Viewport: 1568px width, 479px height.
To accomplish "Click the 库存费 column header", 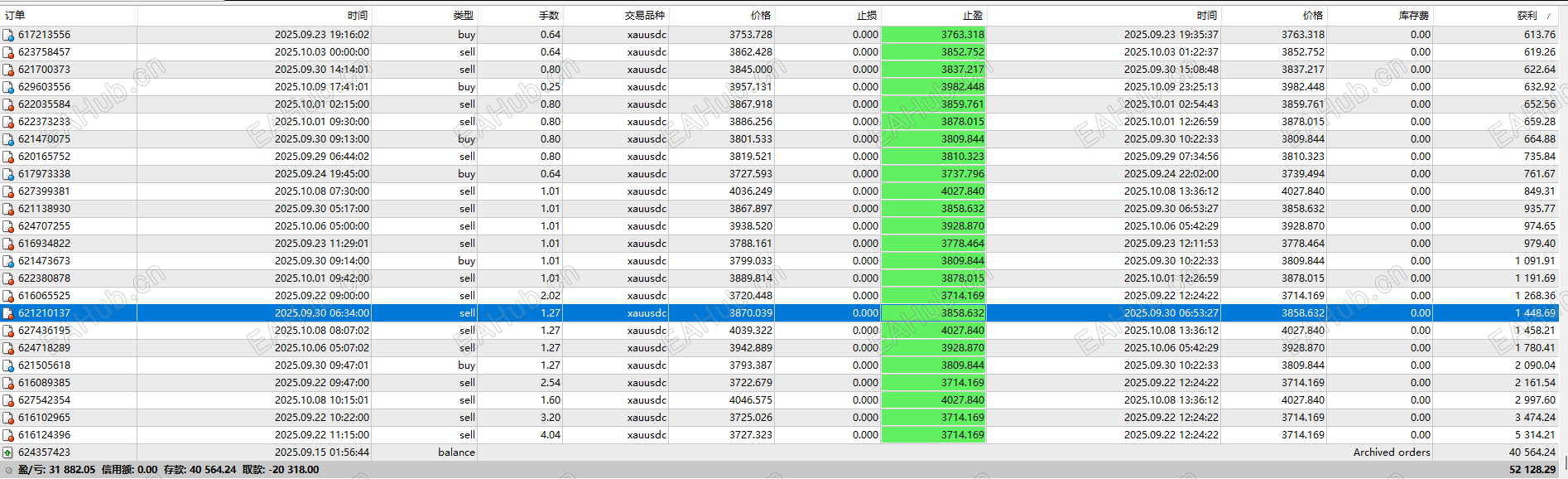I will [1414, 16].
